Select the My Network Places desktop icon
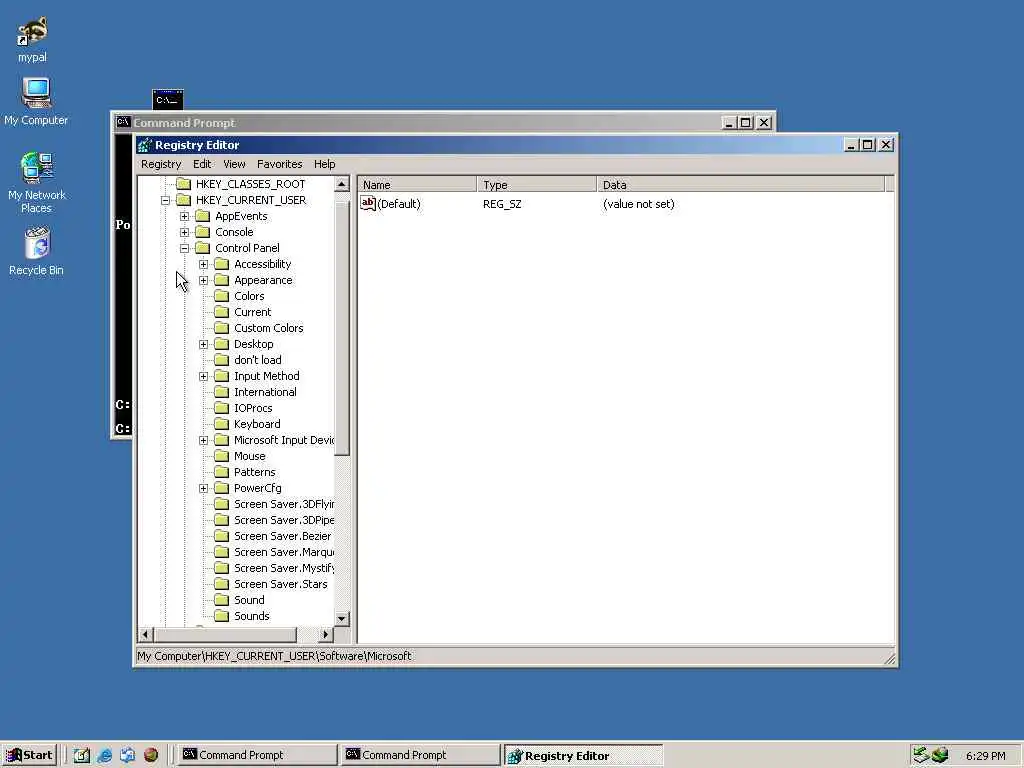The width and height of the screenshot is (1024, 768). (37, 167)
